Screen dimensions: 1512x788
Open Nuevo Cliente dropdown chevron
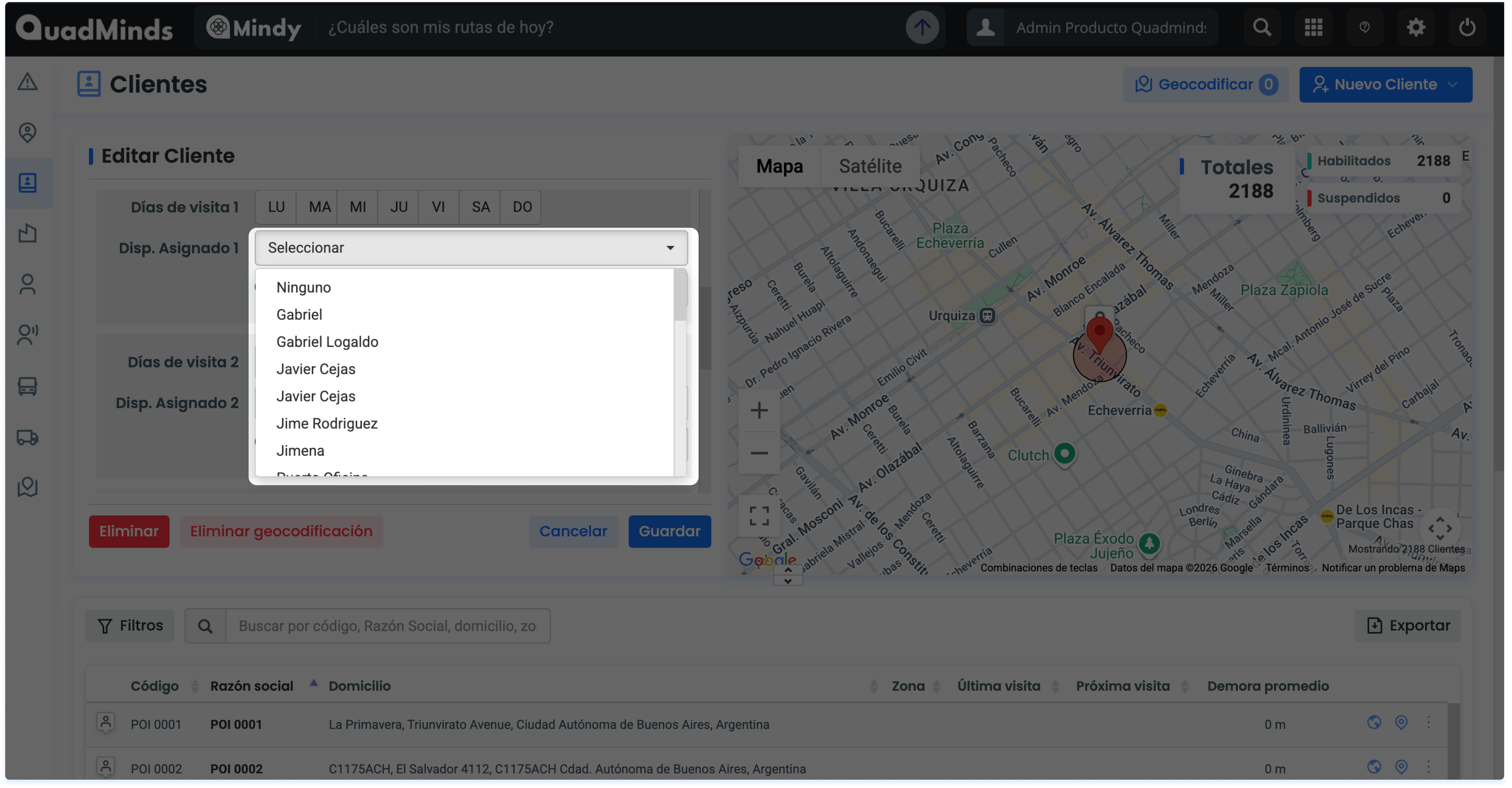click(1453, 84)
